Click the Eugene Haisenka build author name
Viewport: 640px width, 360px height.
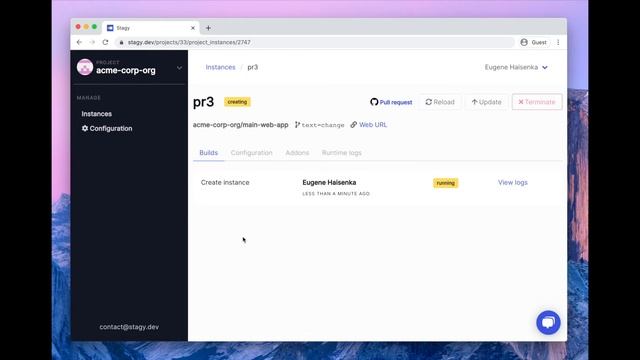(x=329, y=182)
